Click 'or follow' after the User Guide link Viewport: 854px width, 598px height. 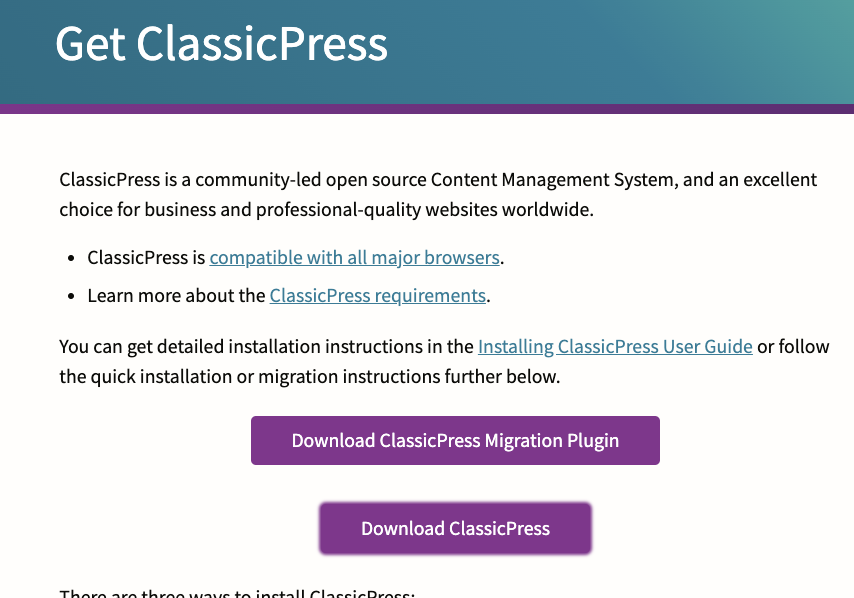[x=792, y=347]
